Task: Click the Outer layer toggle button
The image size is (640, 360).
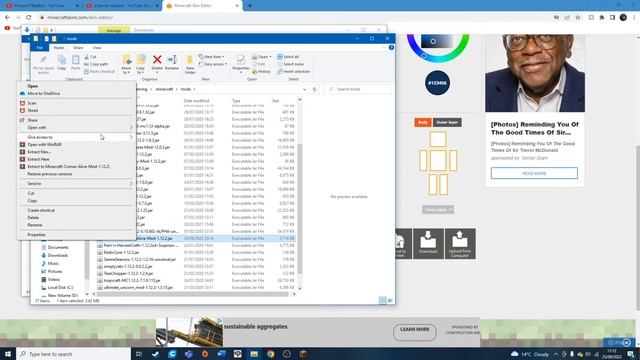Action: [x=447, y=122]
